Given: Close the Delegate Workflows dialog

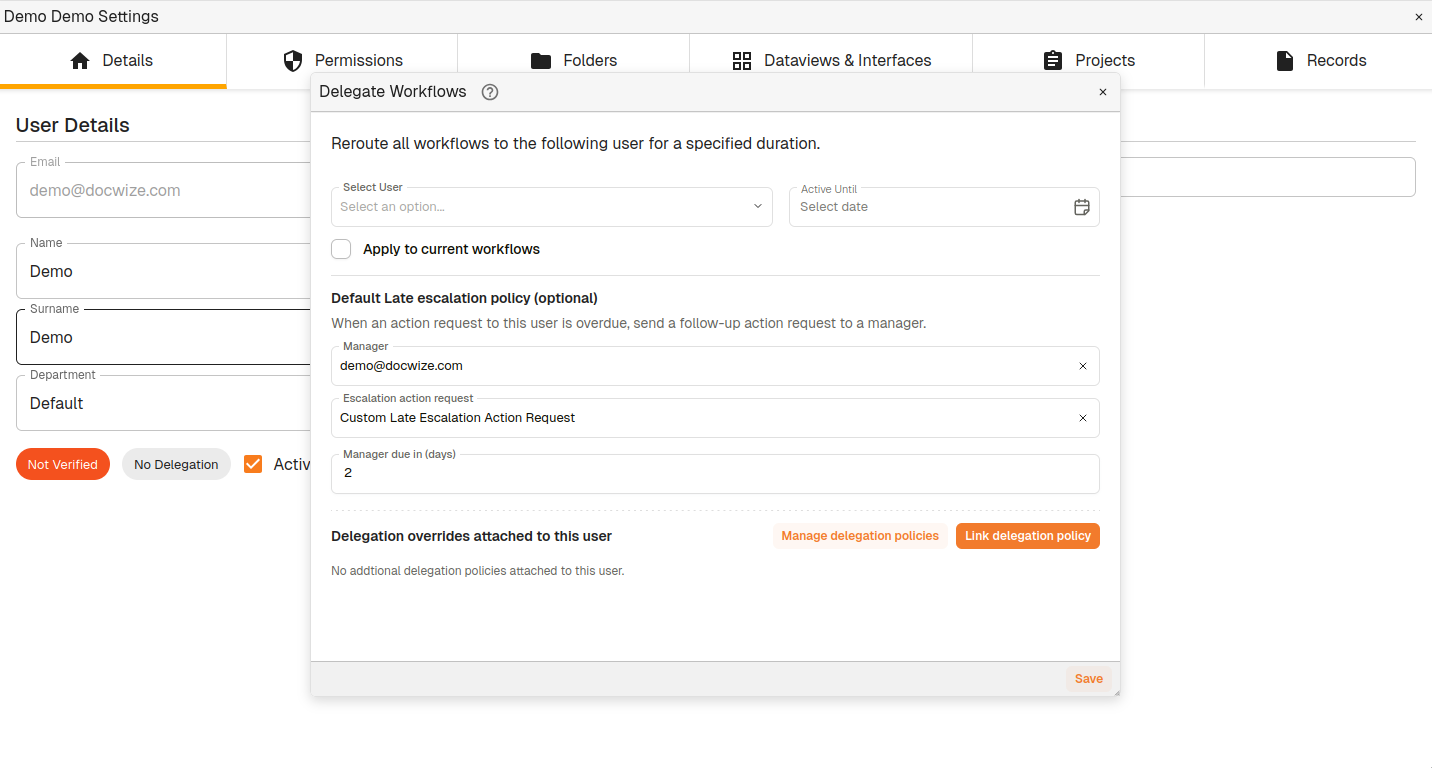Looking at the screenshot, I should pos(1103,92).
